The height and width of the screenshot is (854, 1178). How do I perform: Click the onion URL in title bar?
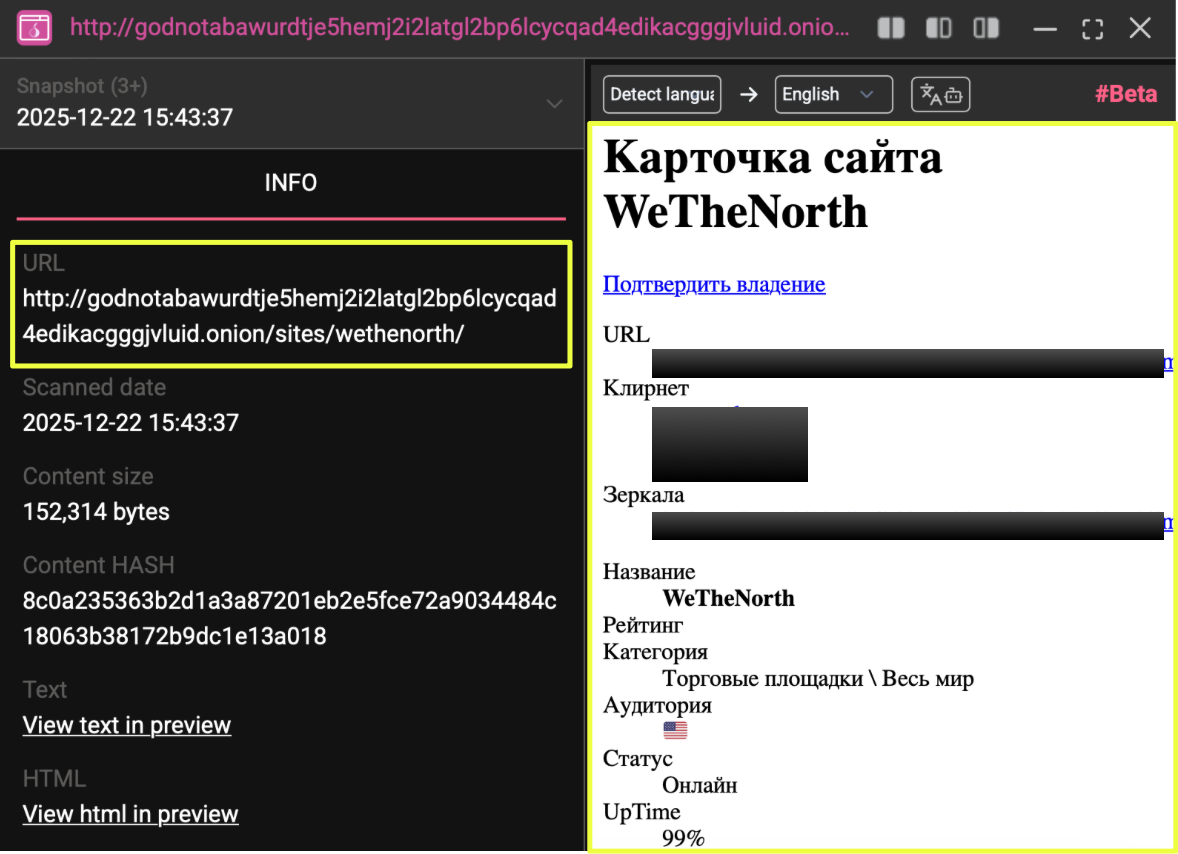pos(460,27)
